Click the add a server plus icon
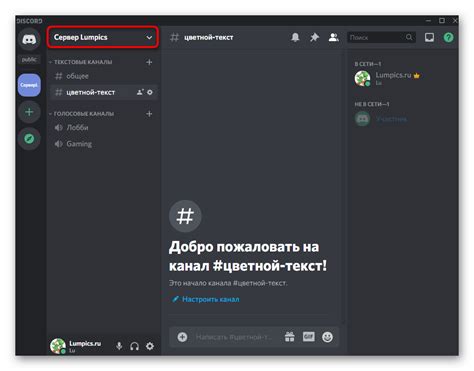Viewport: 474px width, 371px height. click(x=29, y=112)
